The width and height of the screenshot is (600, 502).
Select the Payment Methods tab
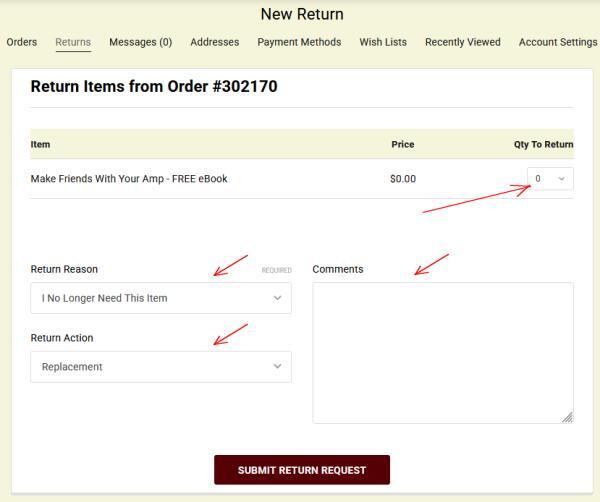(299, 42)
